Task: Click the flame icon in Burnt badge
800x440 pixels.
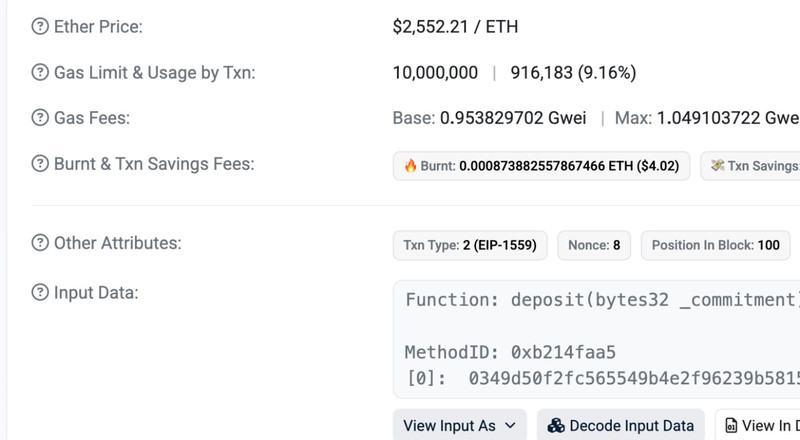Action: click(410, 166)
